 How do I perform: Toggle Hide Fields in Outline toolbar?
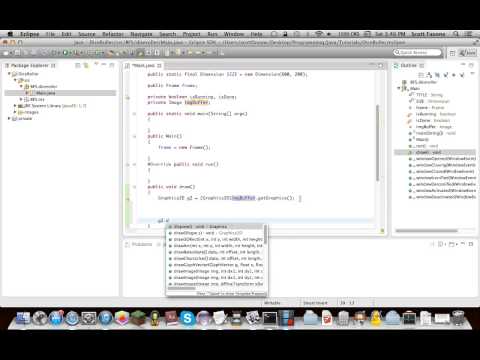pos(437,75)
